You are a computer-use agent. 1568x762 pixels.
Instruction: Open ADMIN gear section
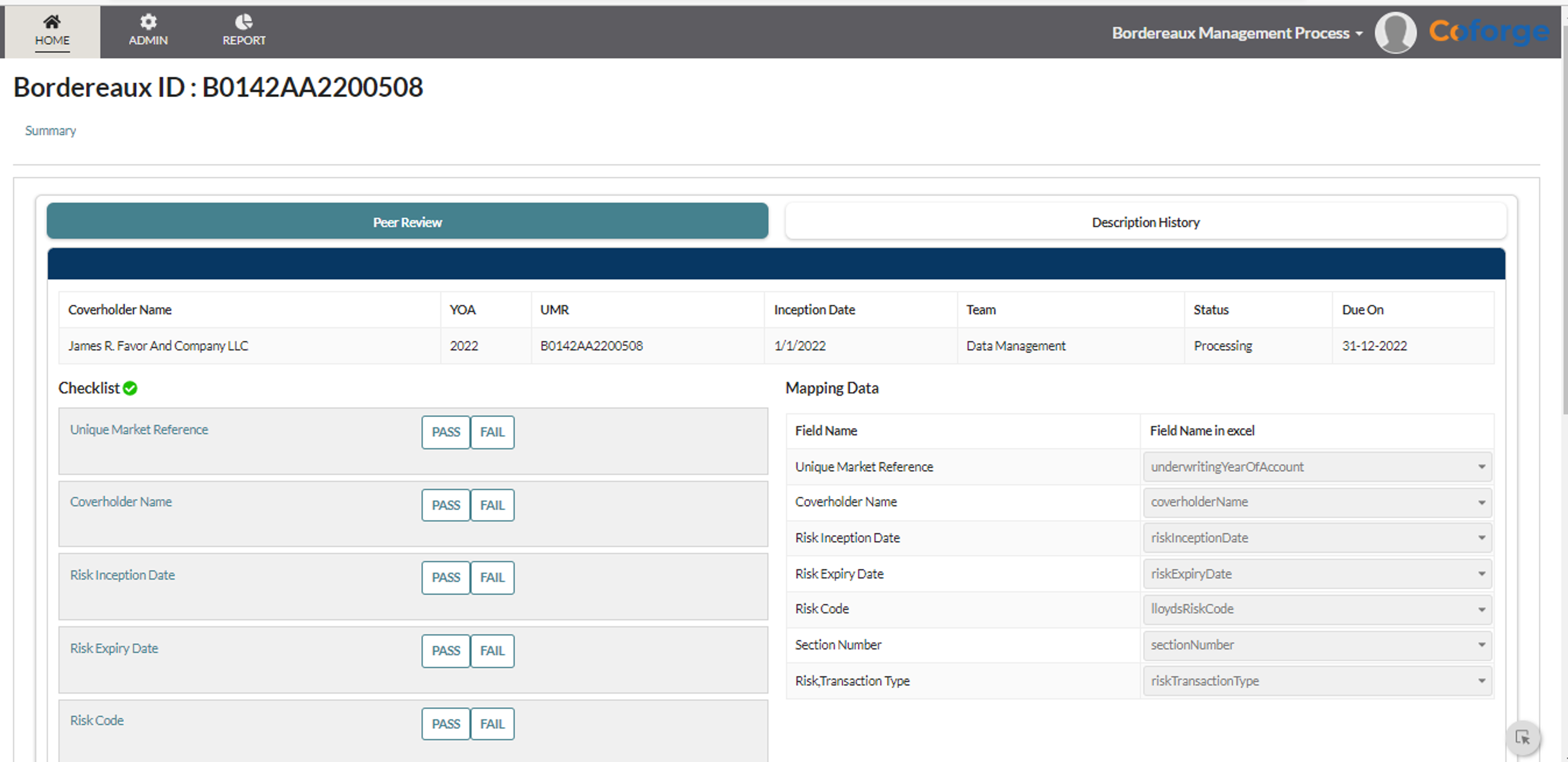pyautogui.click(x=148, y=31)
